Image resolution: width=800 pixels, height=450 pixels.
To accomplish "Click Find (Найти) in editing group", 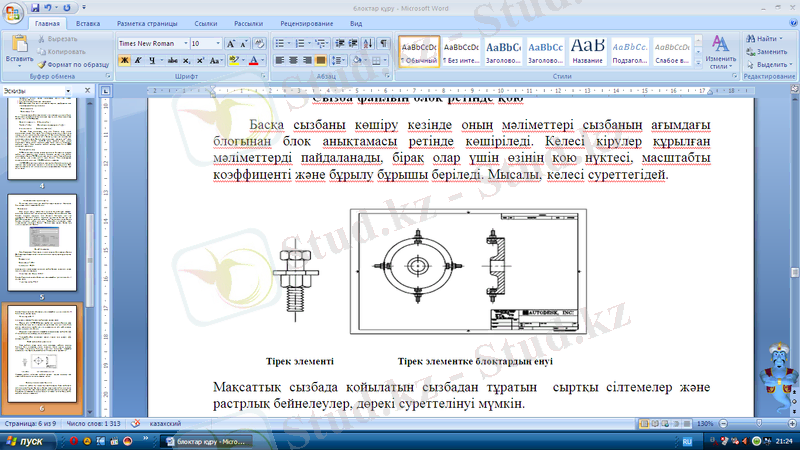I will pos(766,38).
